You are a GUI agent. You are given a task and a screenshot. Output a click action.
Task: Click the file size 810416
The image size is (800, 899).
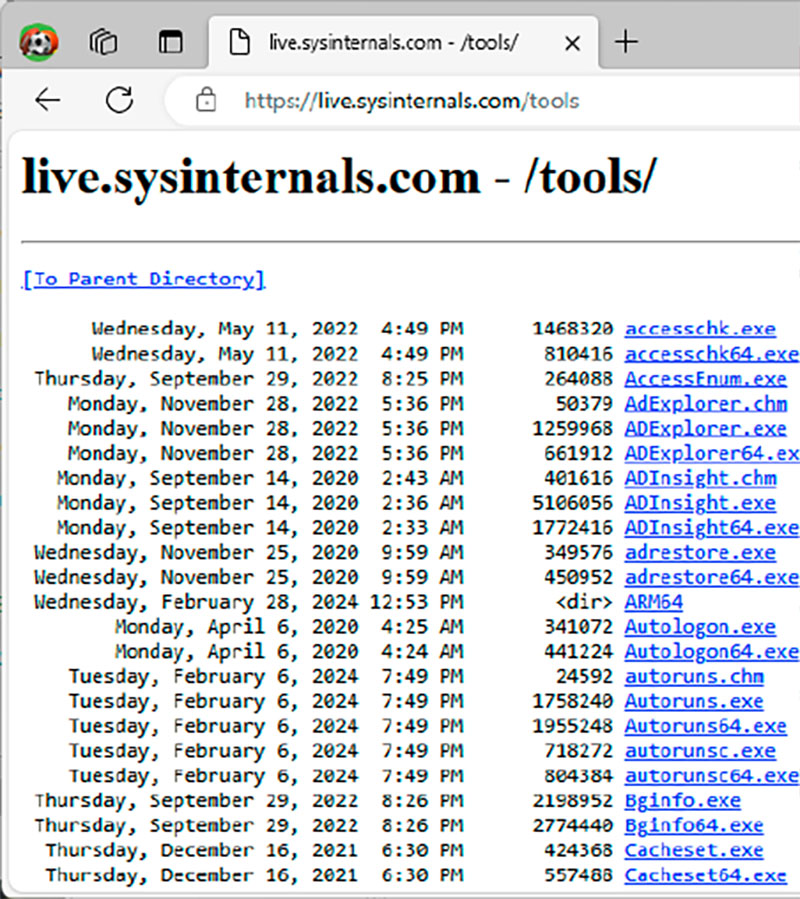click(x=579, y=354)
